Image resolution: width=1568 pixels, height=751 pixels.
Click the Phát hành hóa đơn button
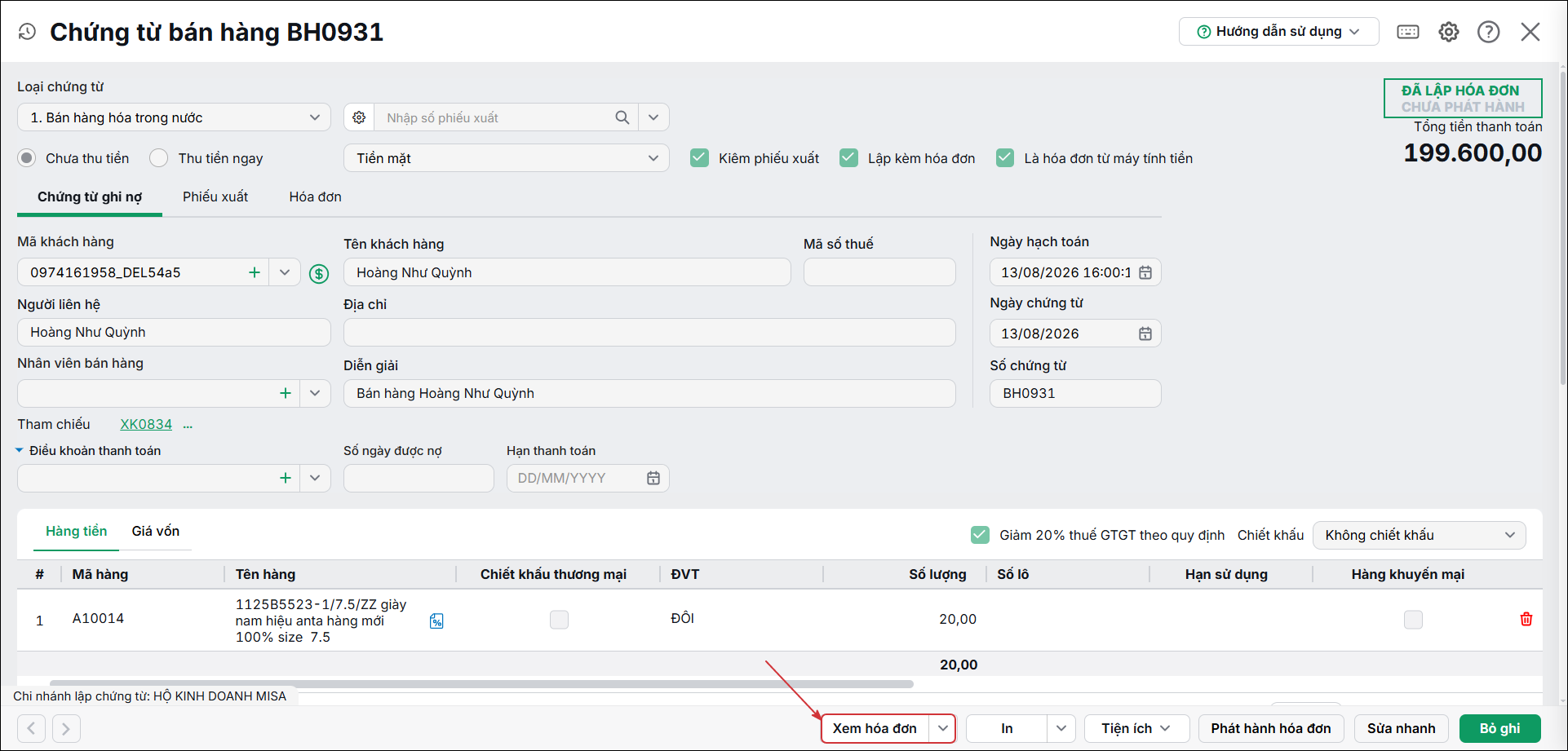(1271, 728)
